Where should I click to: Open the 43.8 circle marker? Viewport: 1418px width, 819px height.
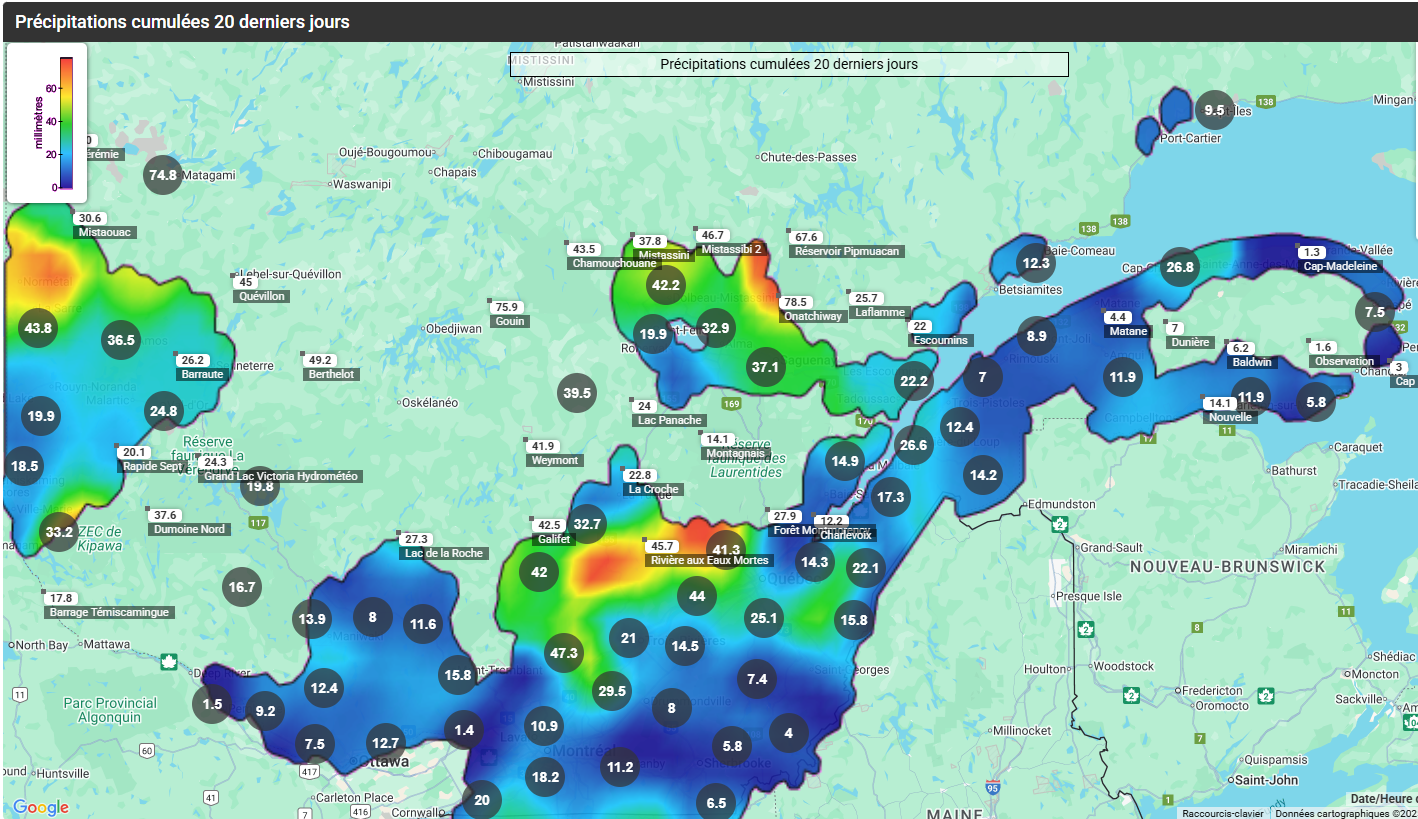(x=39, y=328)
